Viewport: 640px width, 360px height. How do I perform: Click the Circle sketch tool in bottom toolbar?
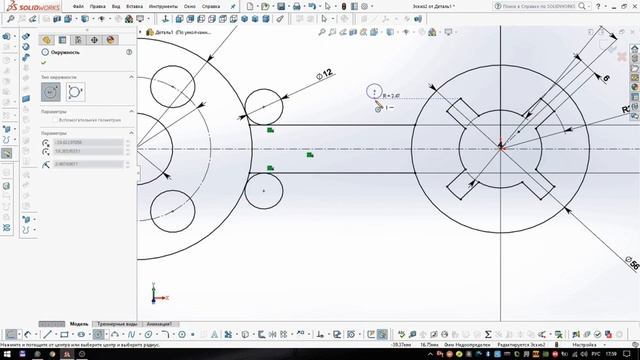[x=98, y=335]
